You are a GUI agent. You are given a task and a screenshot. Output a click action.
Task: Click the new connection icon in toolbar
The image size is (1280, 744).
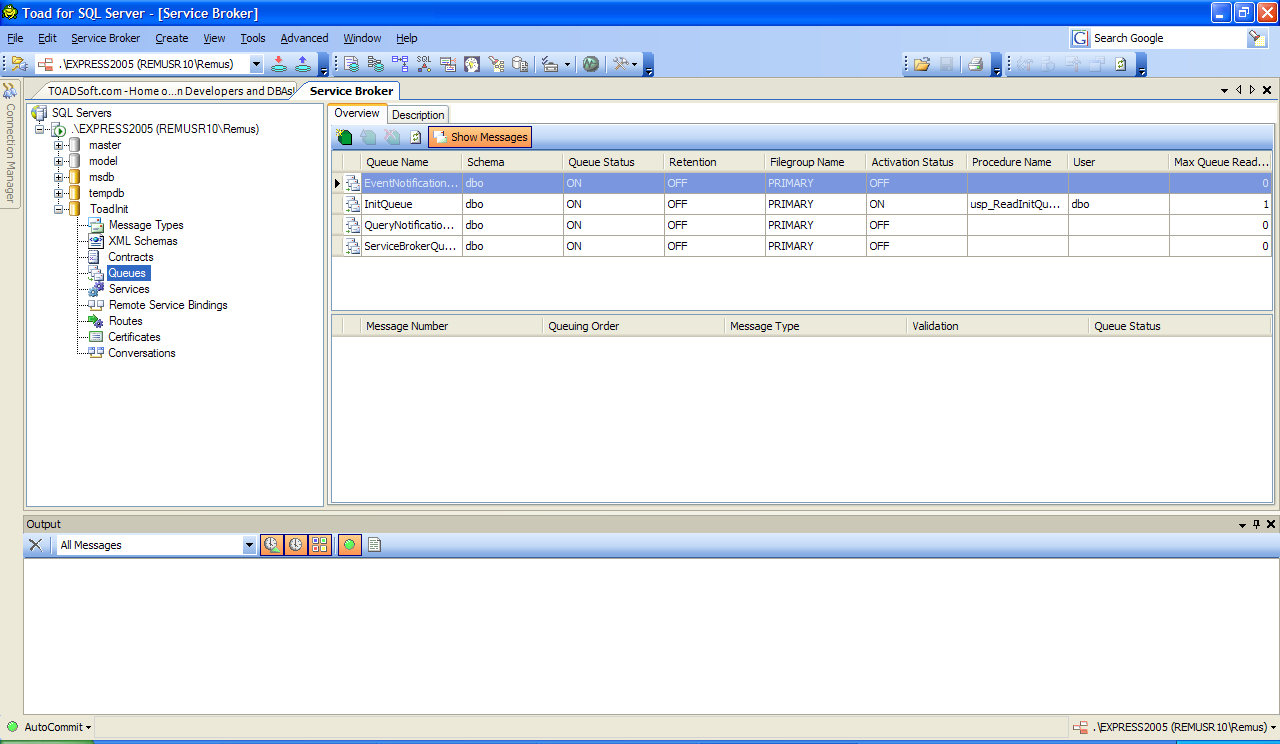(19, 64)
